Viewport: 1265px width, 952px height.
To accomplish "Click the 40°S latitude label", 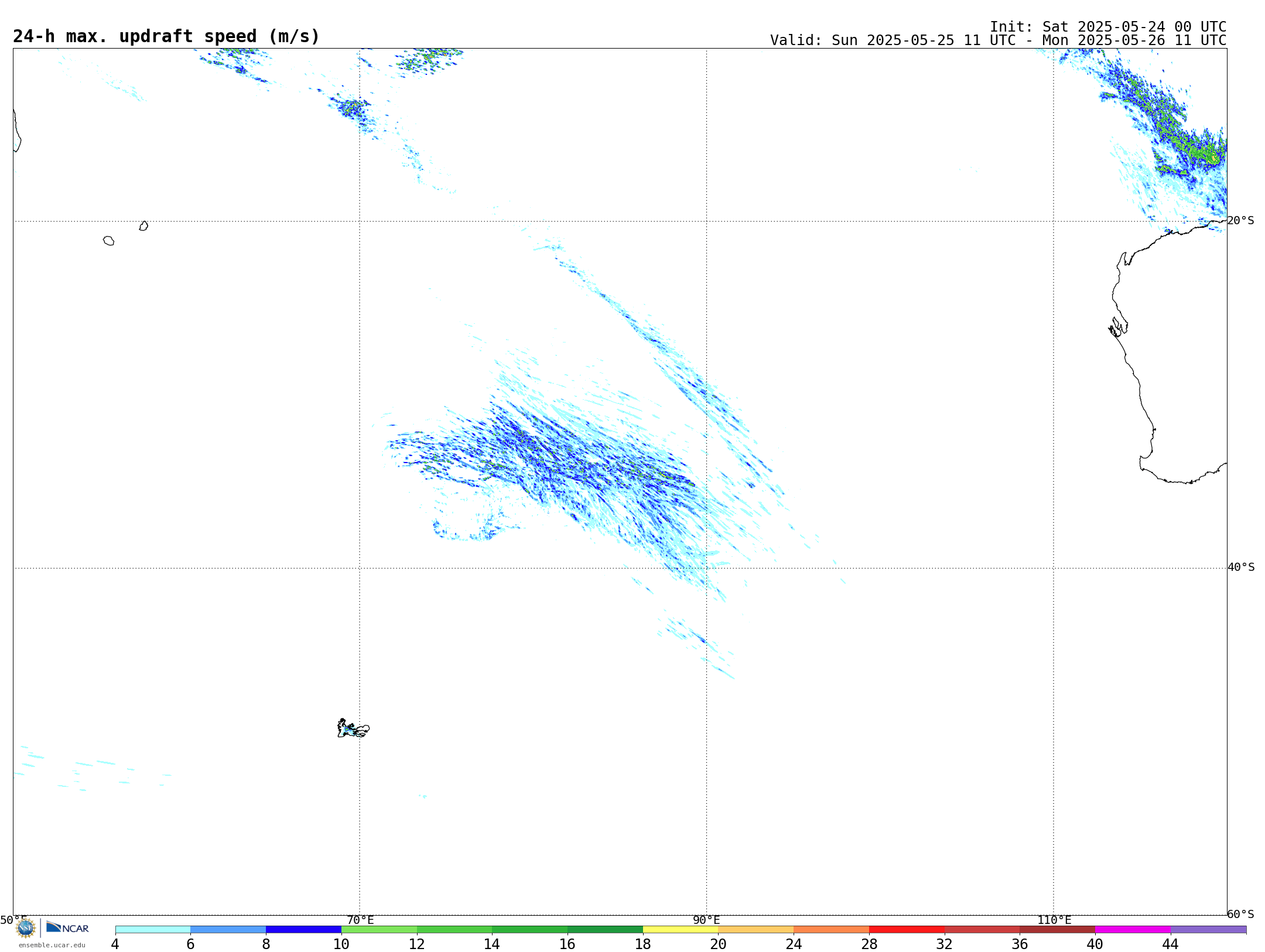I will pyautogui.click(x=1241, y=567).
